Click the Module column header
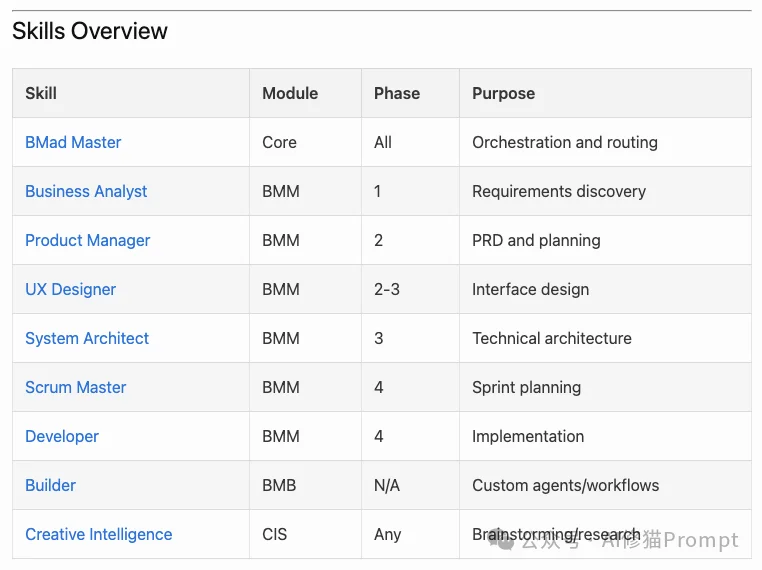 (290, 93)
